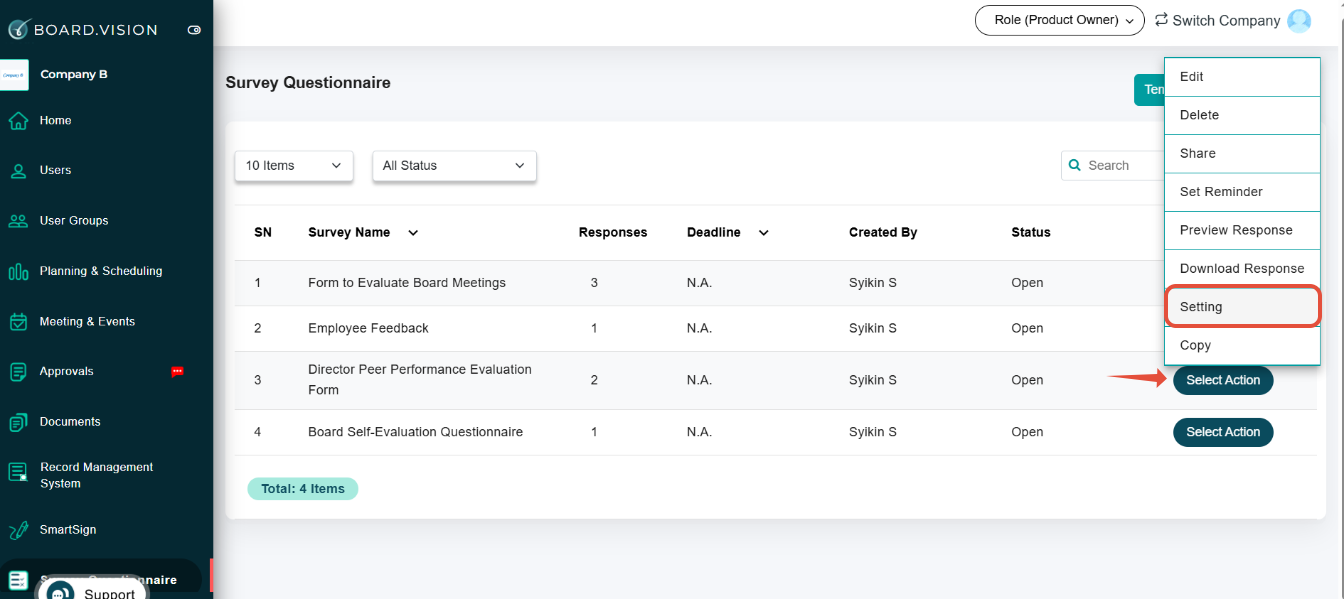Viewport: 1344px width, 599px height.
Task: Click the SmartSign pen icon
Action: click(x=18, y=530)
